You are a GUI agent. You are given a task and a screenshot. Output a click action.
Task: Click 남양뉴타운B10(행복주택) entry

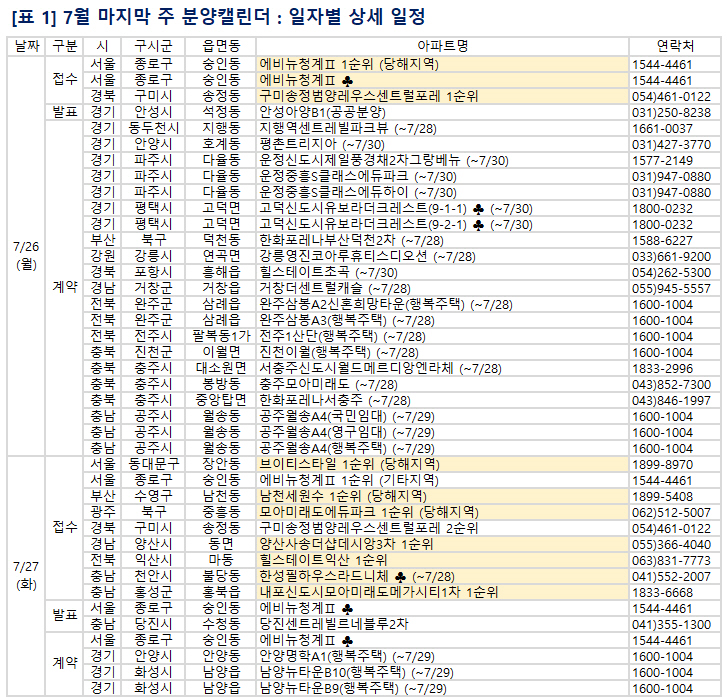click(x=356, y=672)
